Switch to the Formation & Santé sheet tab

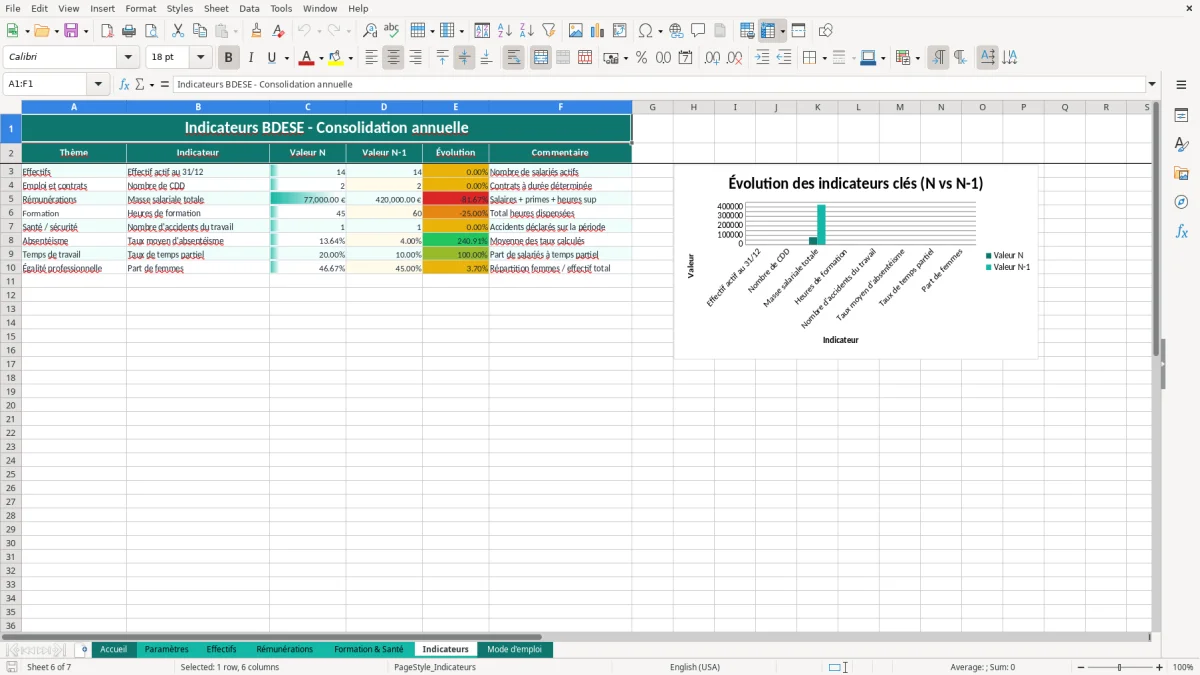[x=368, y=649]
